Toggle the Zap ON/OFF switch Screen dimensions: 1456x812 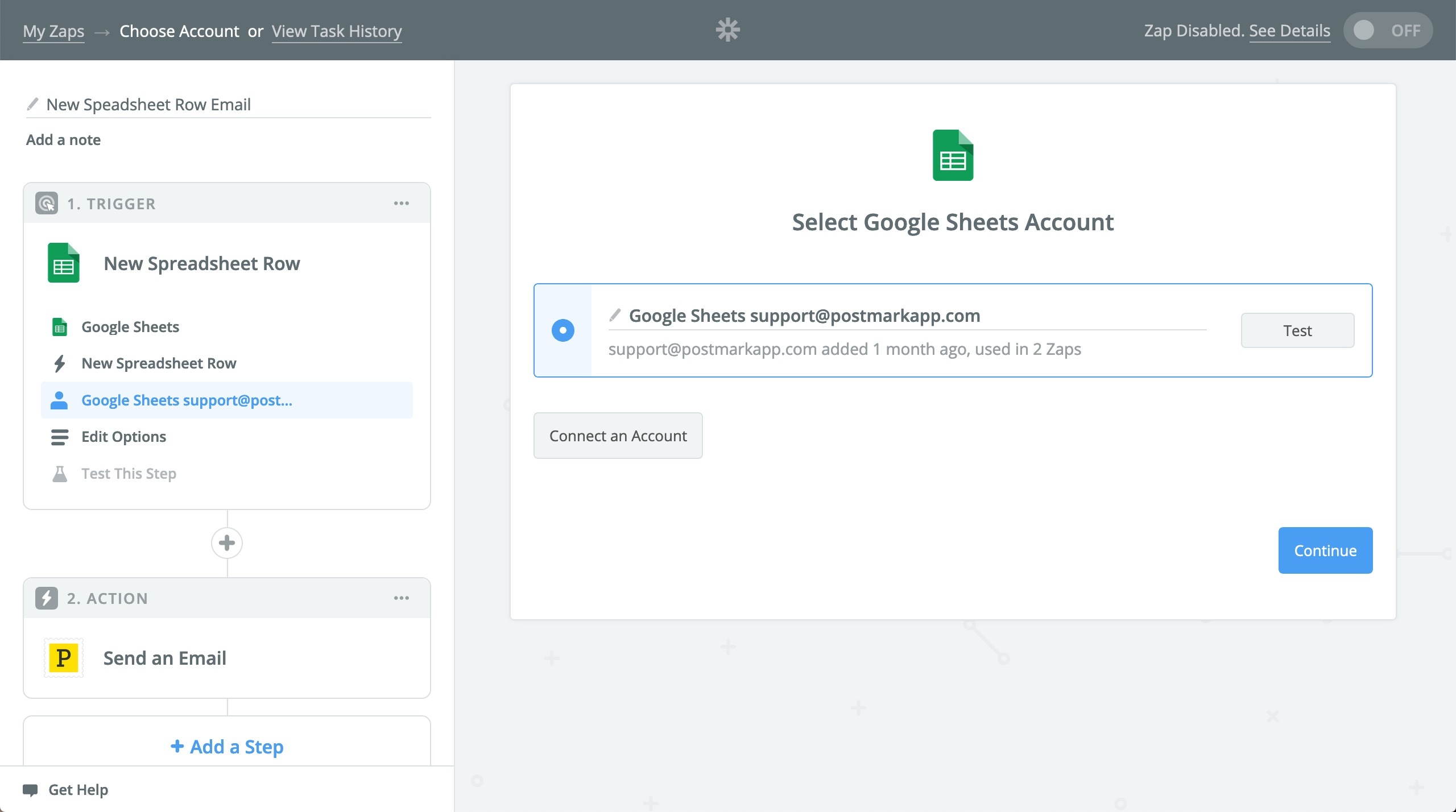(1388, 30)
